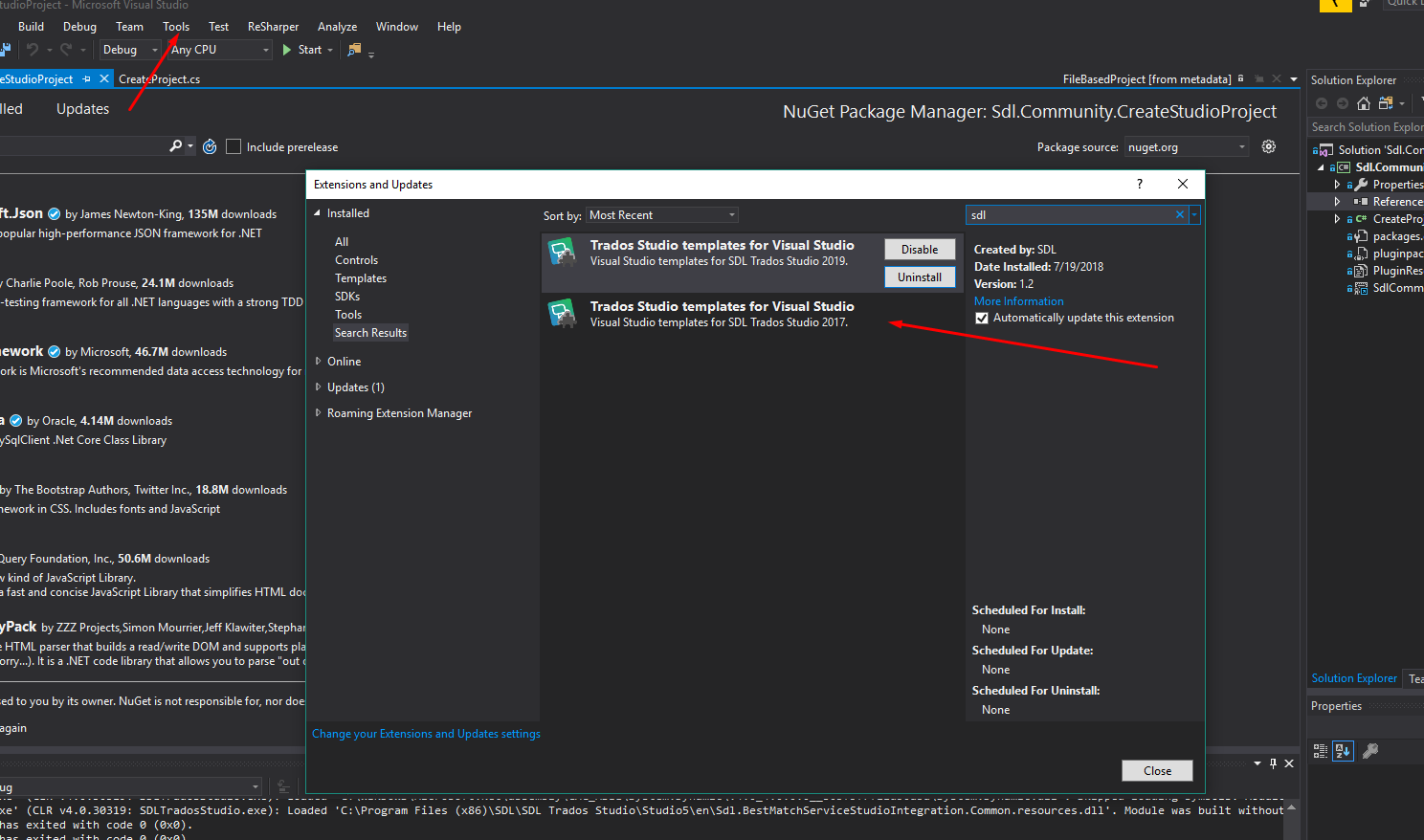Screen dimensions: 1424x840
Task: Select the Controls category
Action: [x=356, y=260]
